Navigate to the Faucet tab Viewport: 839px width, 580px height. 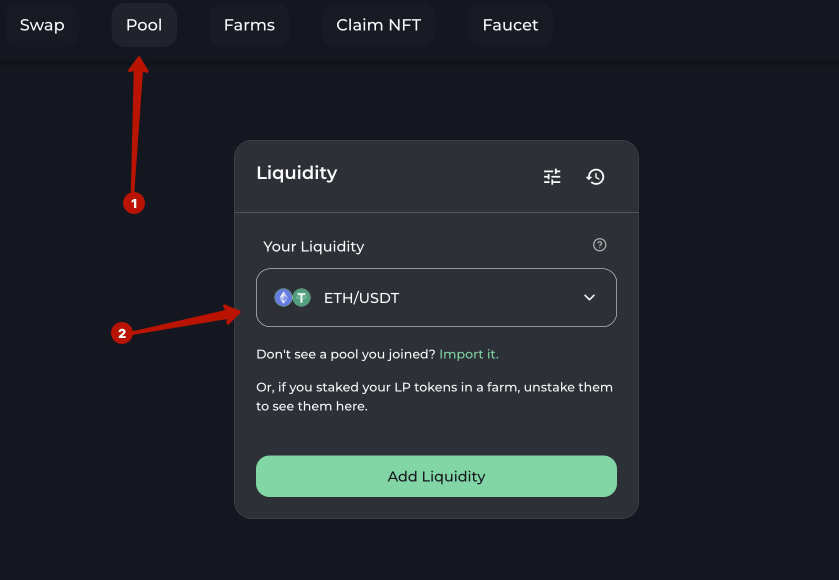click(510, 25)
